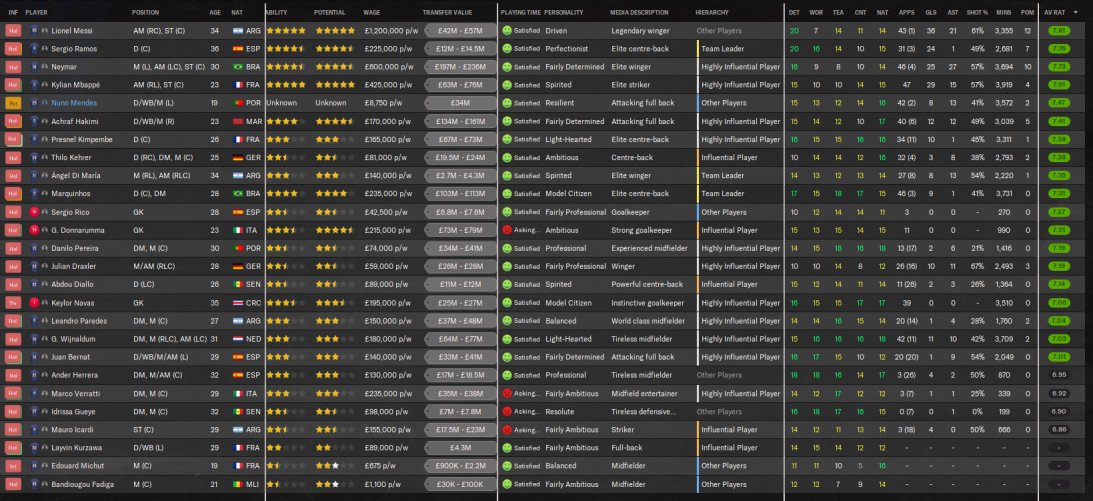Screen dimensions: 1093x501
Task: Click Neymar's £600,000 p/w wage cell
Action: coord(388,67)
